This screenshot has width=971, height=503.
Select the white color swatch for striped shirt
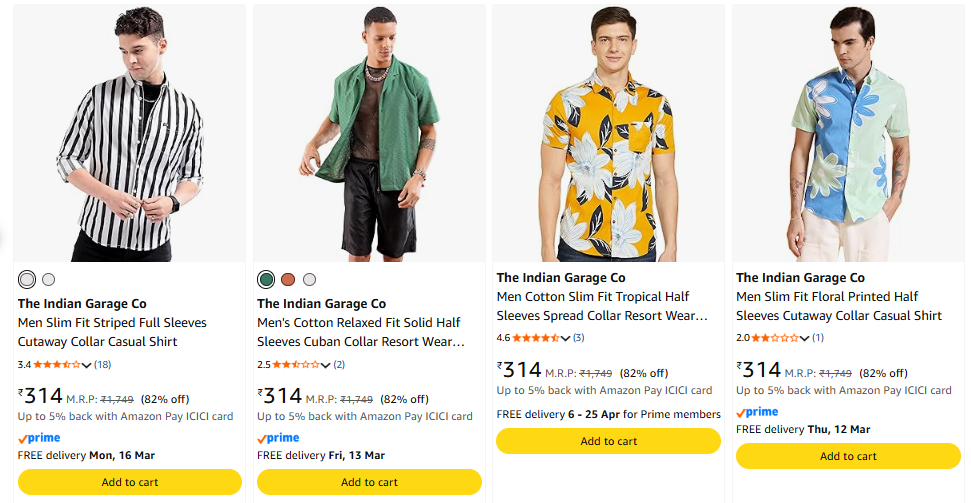[27, 280]
